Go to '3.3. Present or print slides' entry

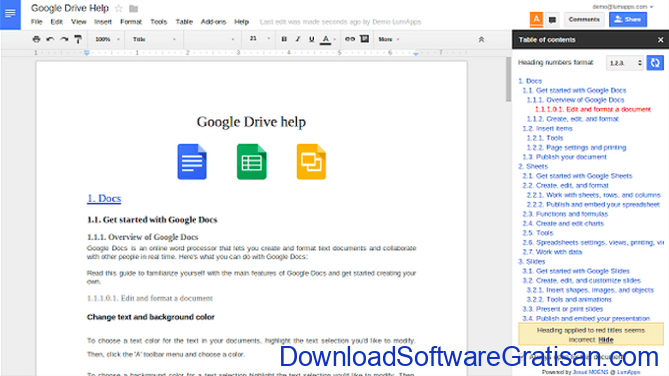point(563,309)
